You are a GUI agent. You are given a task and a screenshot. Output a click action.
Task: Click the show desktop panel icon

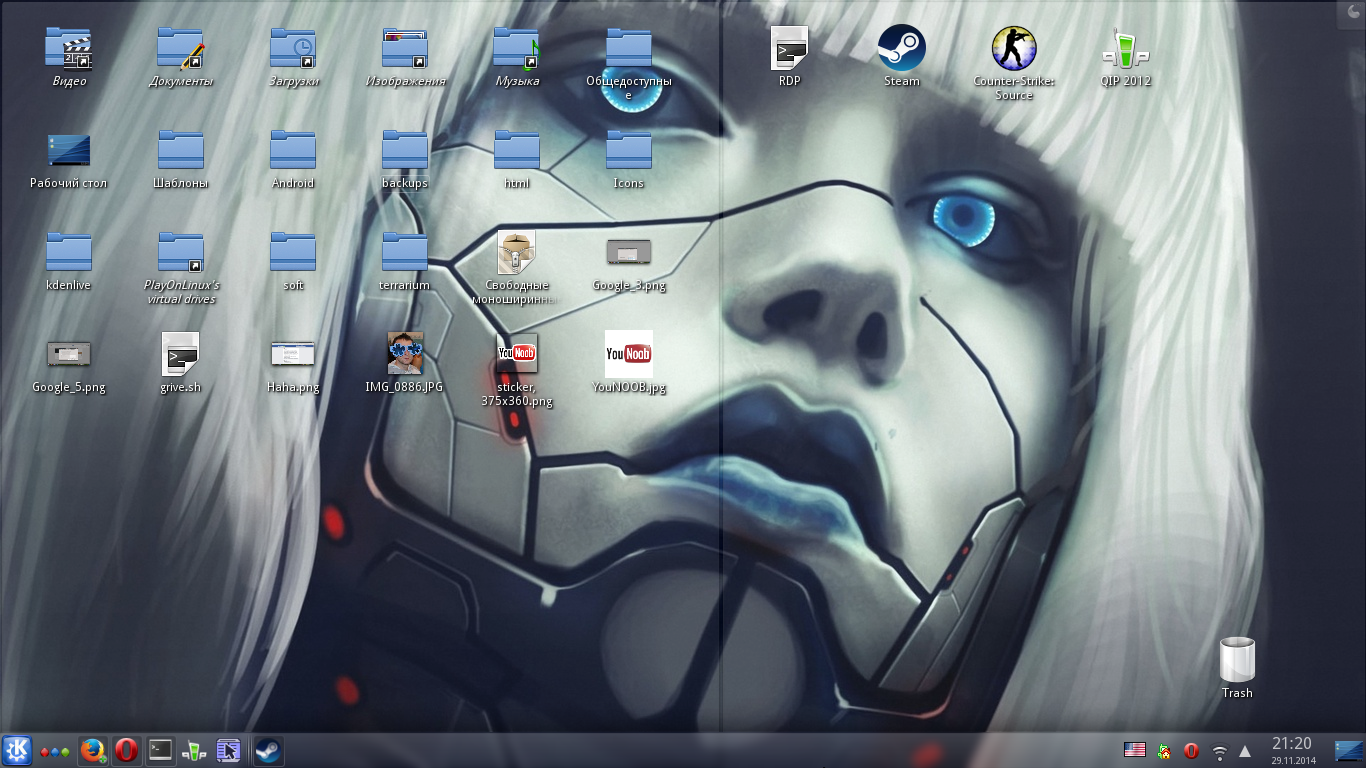[x=1348, y=750]
